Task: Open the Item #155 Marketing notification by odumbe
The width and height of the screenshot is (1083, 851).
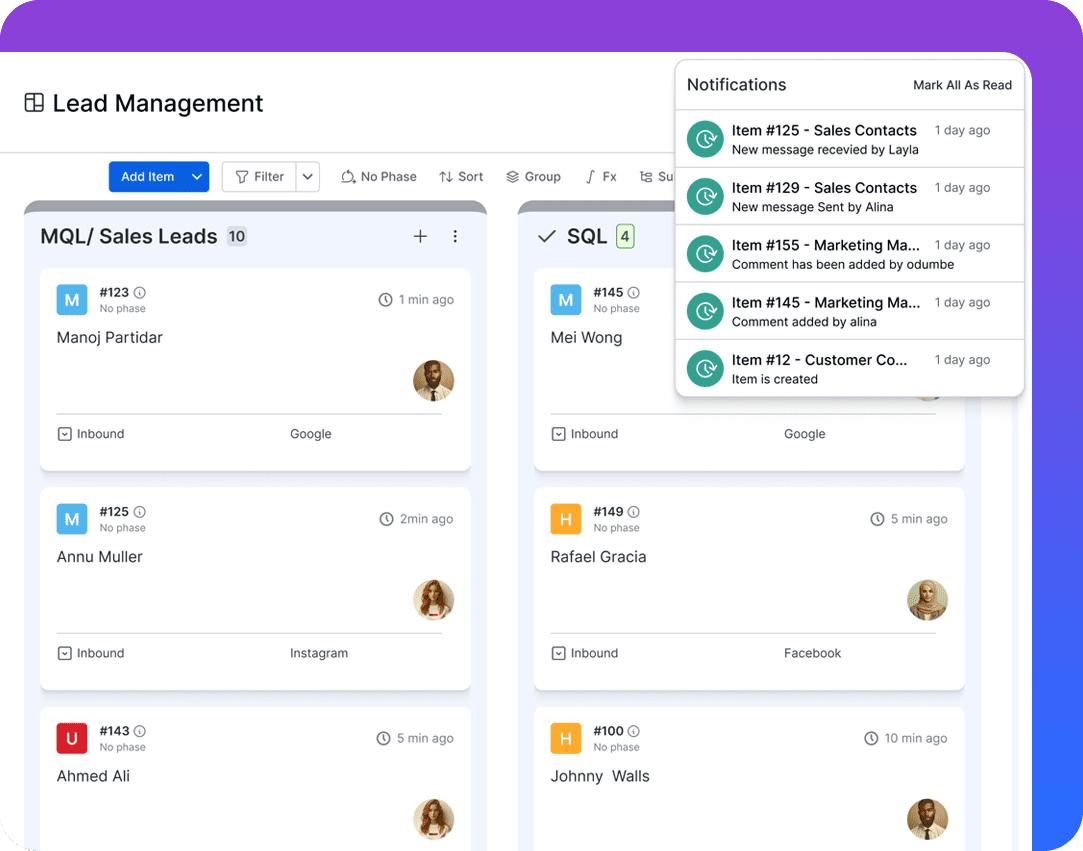Action: tap(850, 254)
